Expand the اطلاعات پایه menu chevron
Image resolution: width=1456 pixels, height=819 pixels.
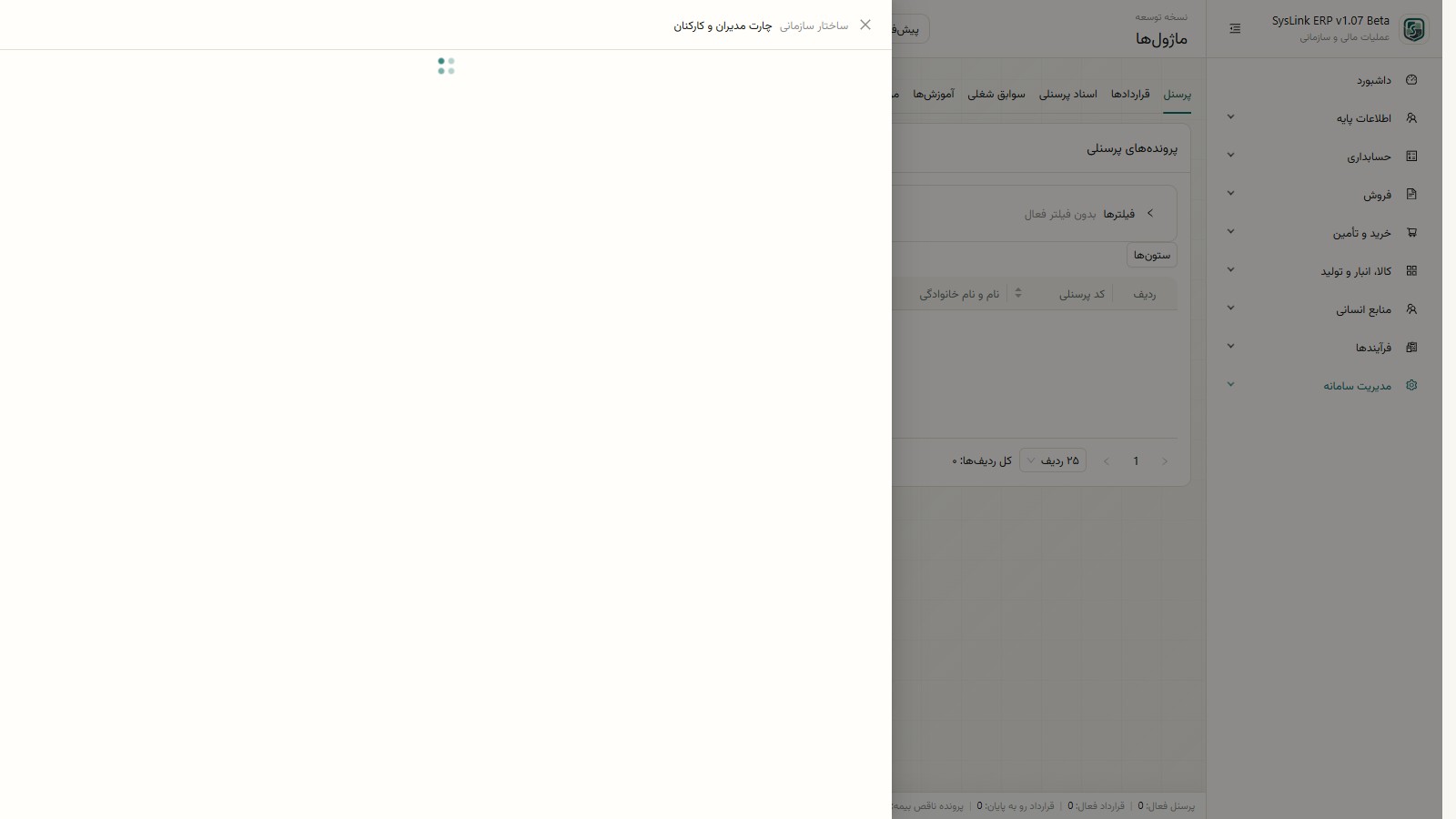(1230, 117)
